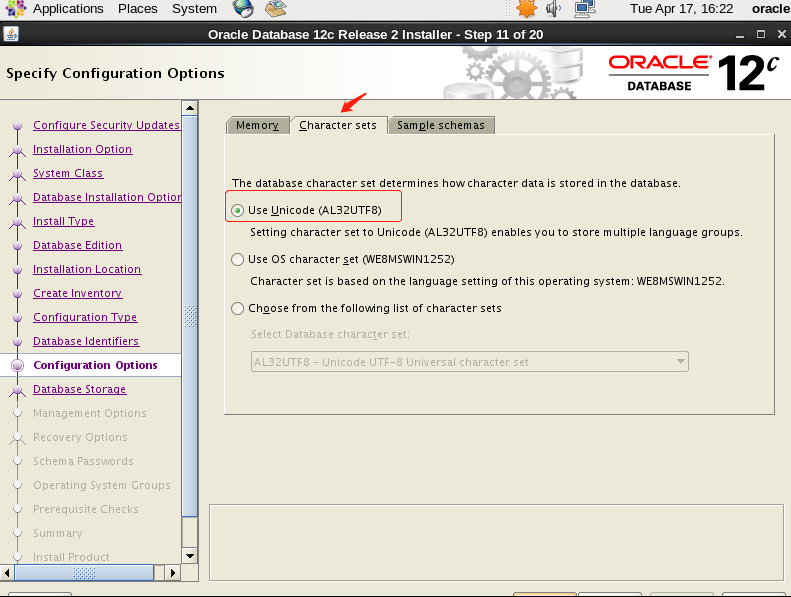Image resolution: width=791 pixels, height=597 pixels.
Task: Click the System Class step bullet marker
Action: [x=18, y=174]
